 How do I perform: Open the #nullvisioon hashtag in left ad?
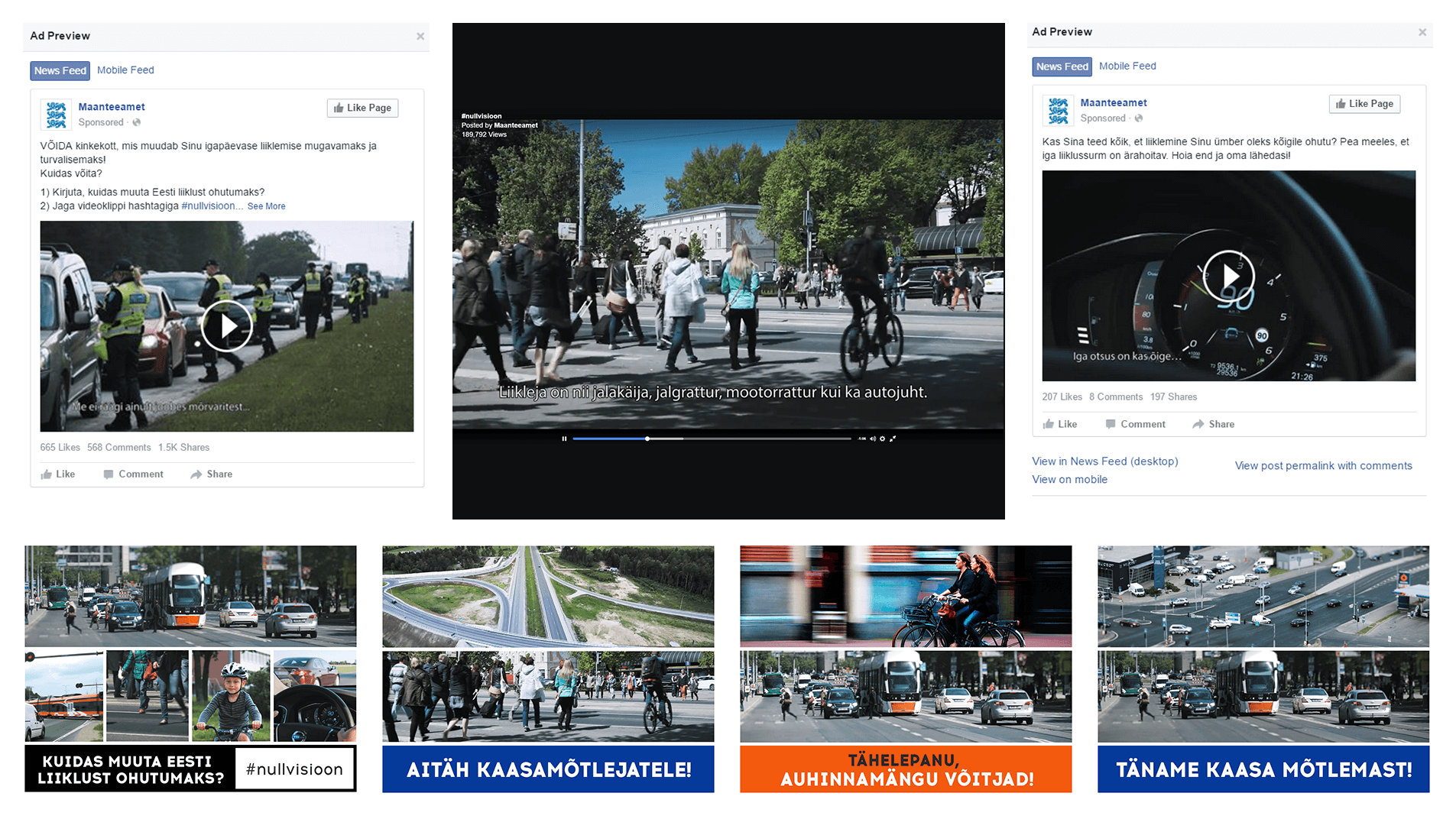208,206
